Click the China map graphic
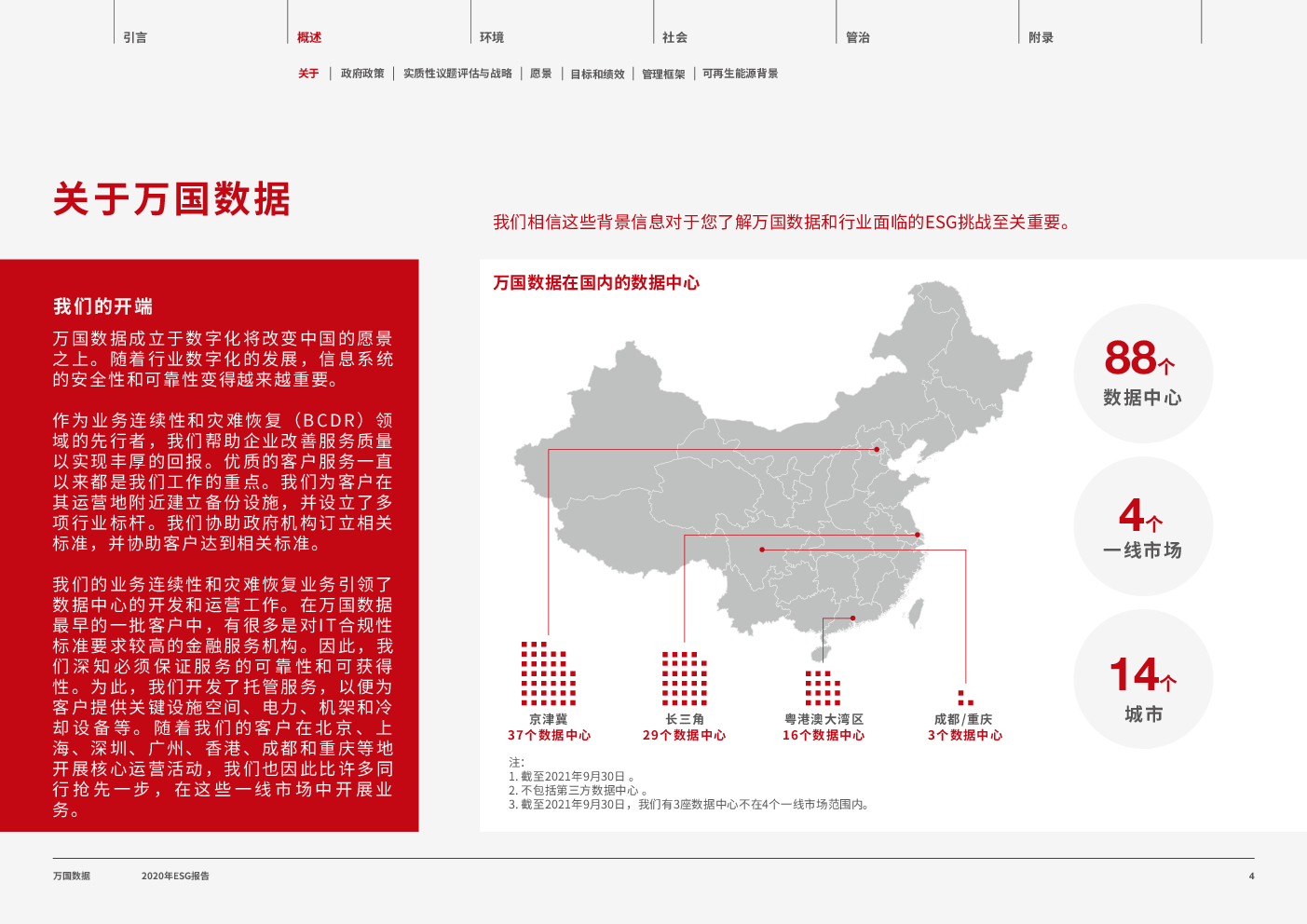 [773, 470]
